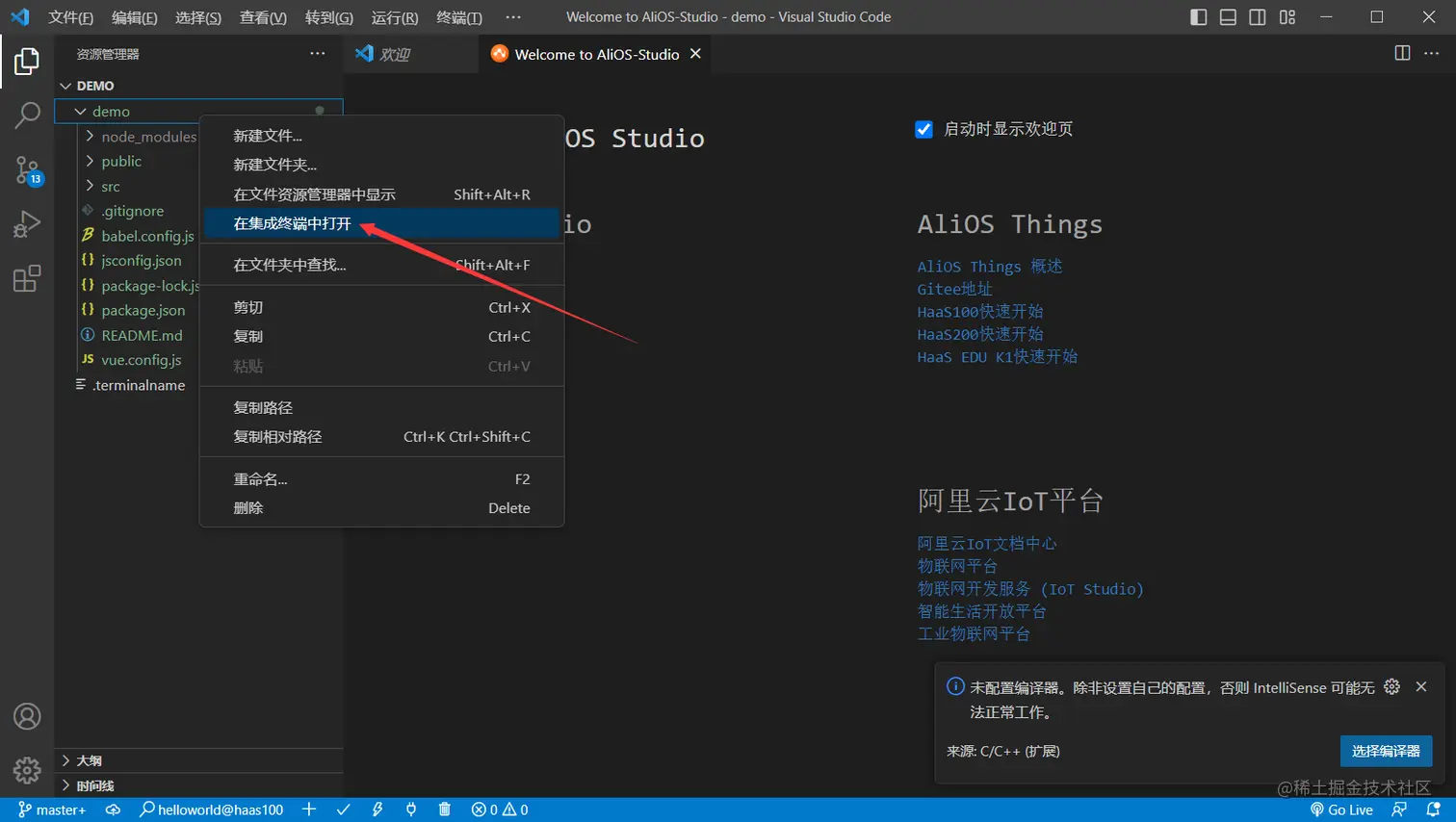Open the menu bar overflow ellipsis
1456x822 pixels.
(513, 17)
